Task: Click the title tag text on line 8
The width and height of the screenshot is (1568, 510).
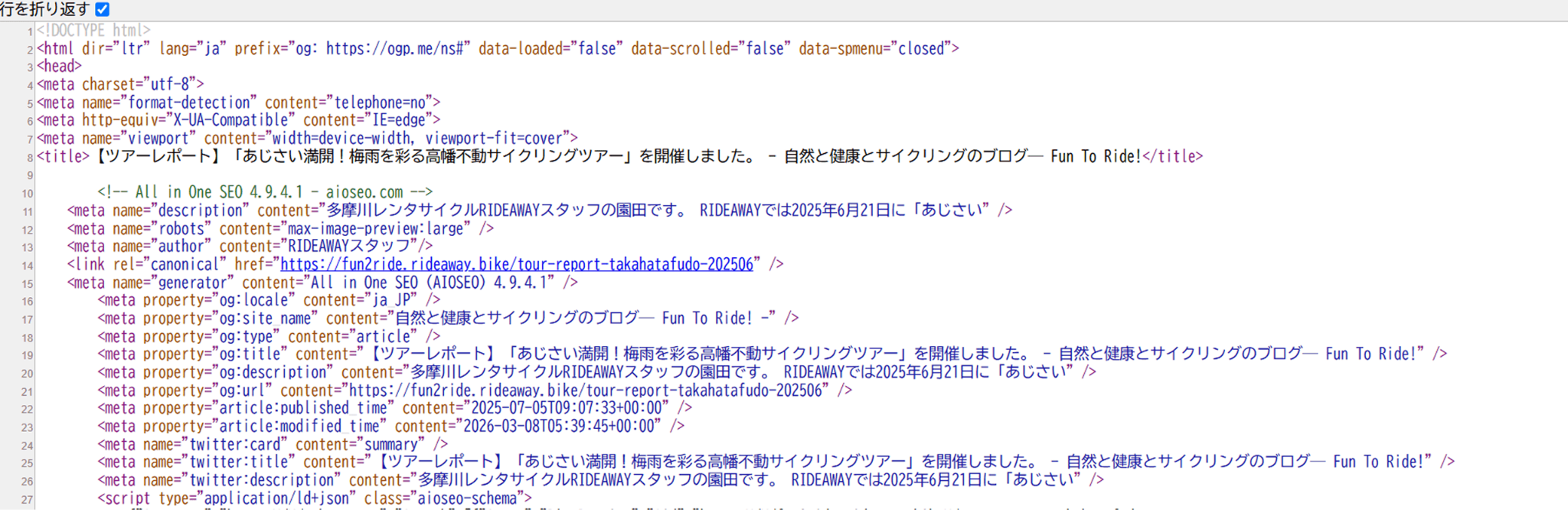Action: coord(619,156)
